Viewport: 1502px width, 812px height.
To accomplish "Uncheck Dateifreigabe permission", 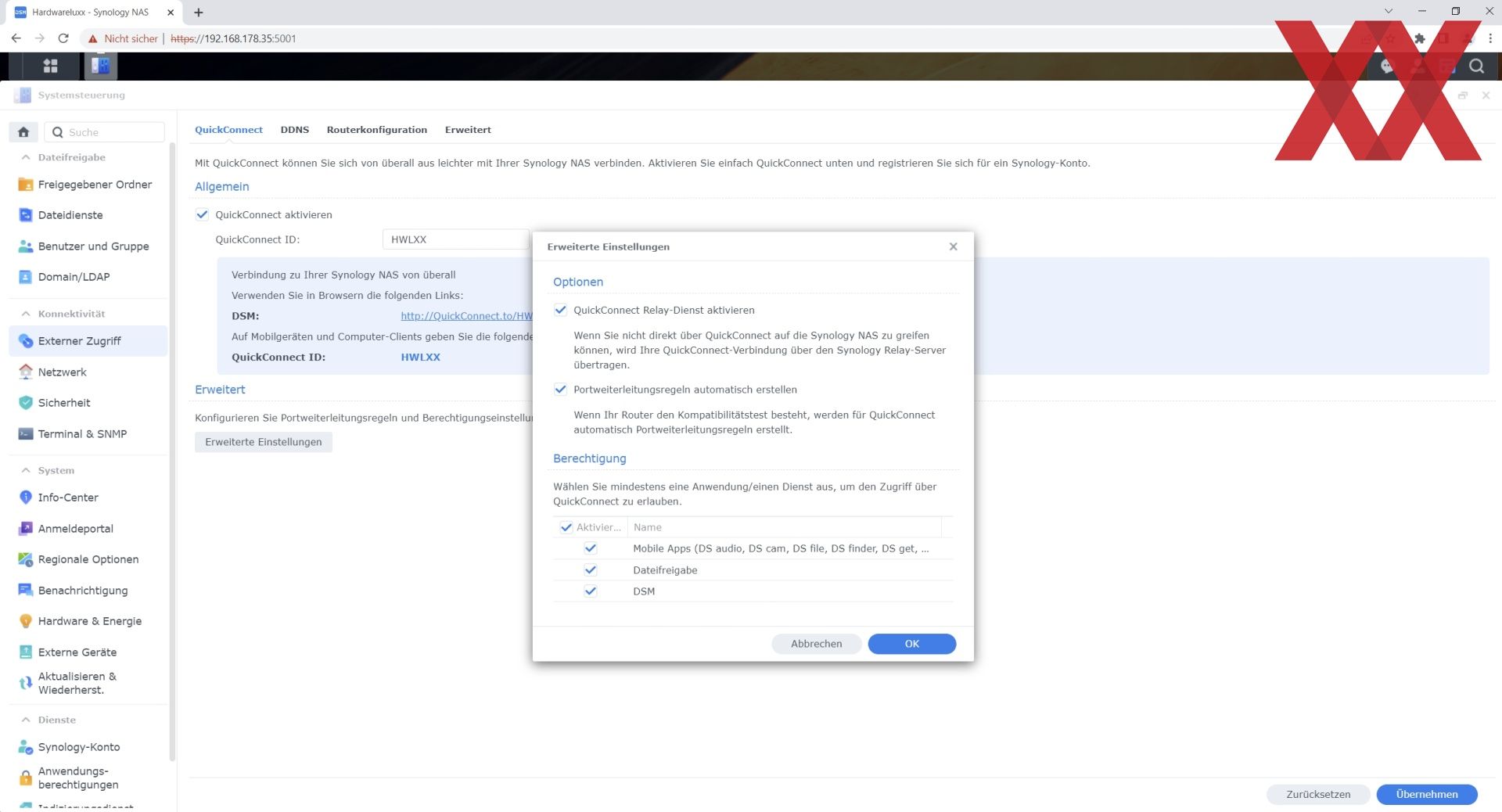I will point(591,570).
